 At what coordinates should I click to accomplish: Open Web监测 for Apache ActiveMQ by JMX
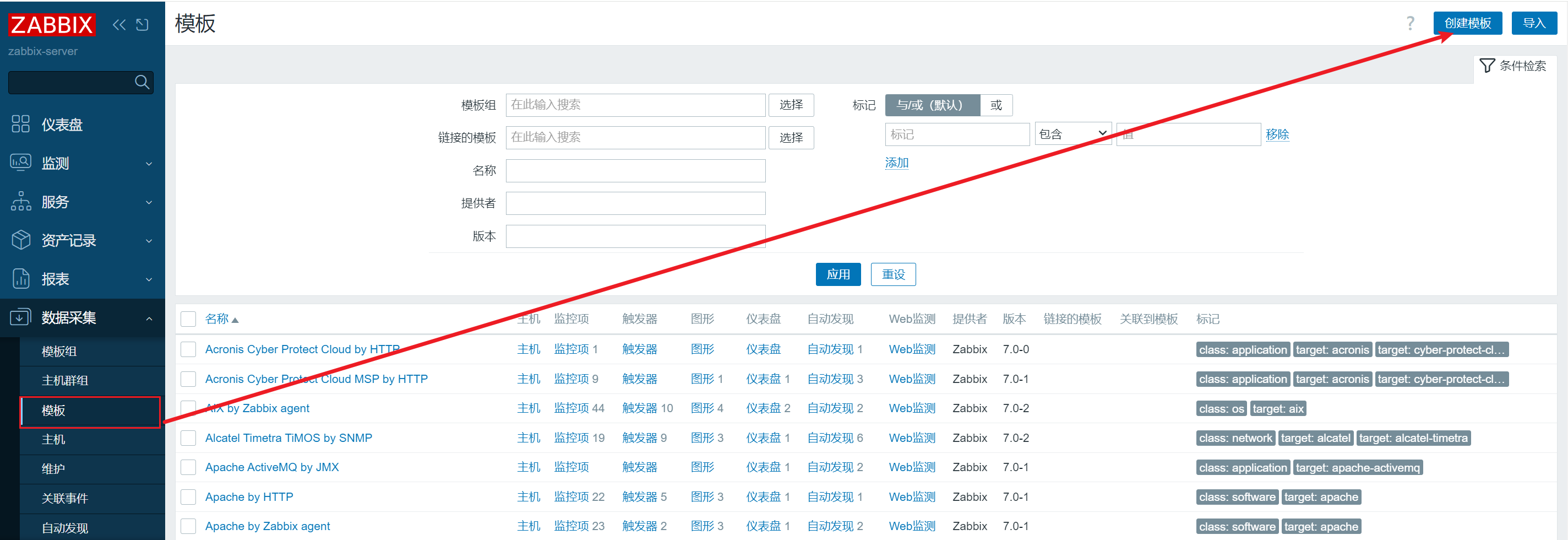(x=912, y=467)
